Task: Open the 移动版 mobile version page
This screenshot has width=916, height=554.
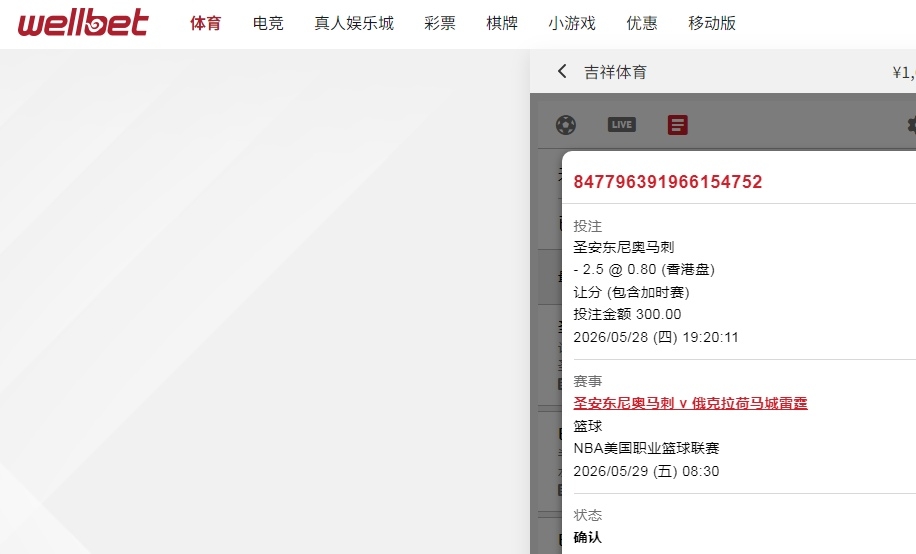Action: tap(712, 23)
